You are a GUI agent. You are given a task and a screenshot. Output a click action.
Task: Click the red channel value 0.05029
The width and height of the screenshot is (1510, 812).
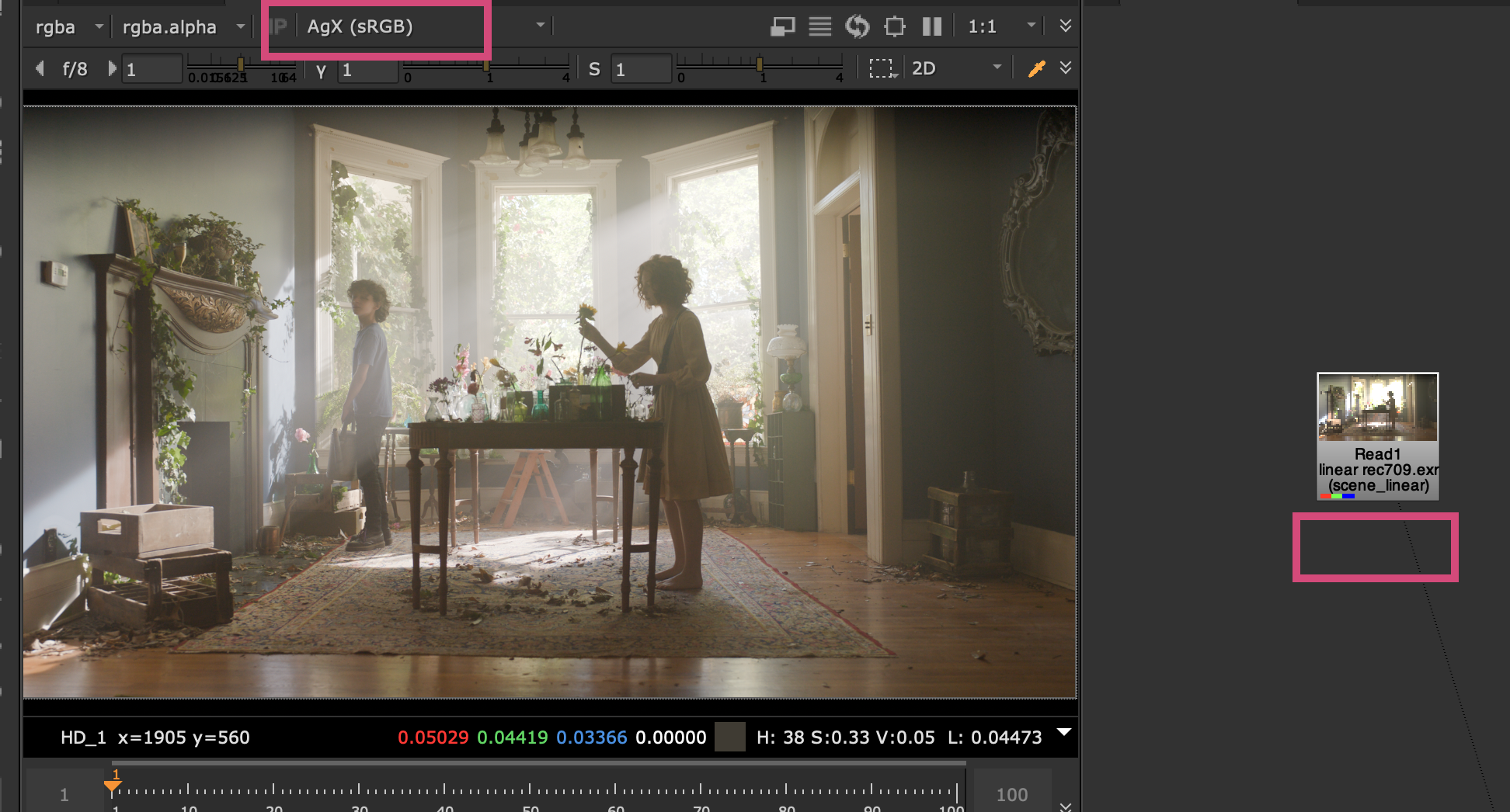(433, 737)
